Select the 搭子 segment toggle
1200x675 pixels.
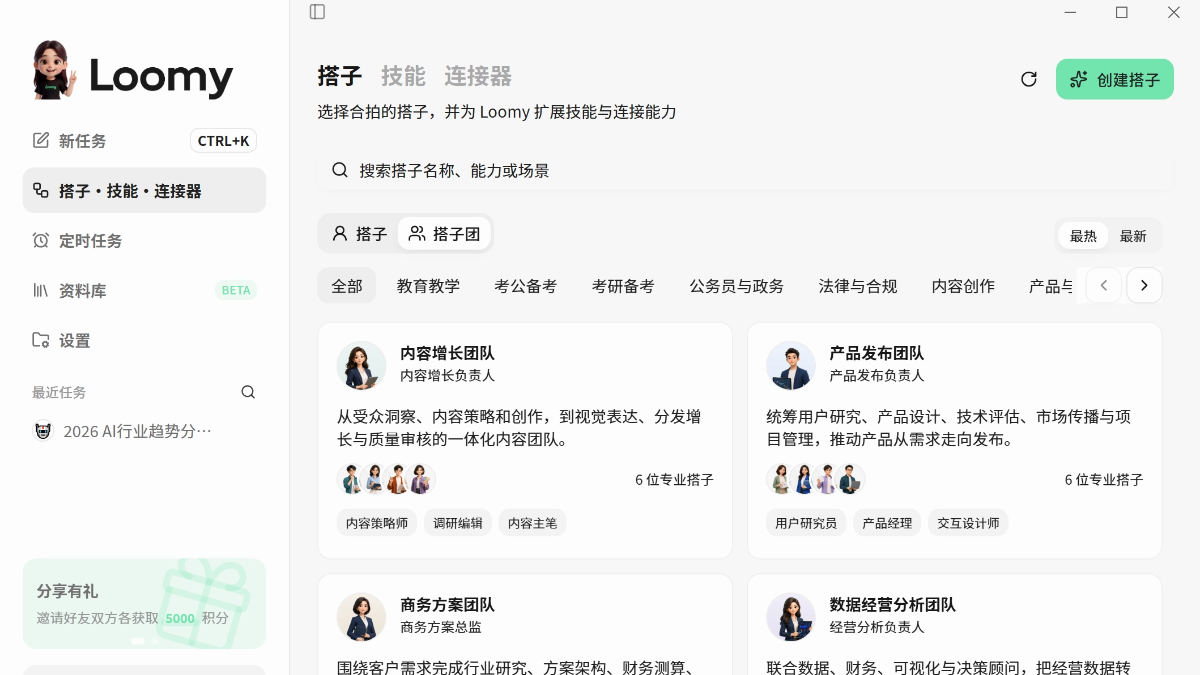tap(359, 234)
